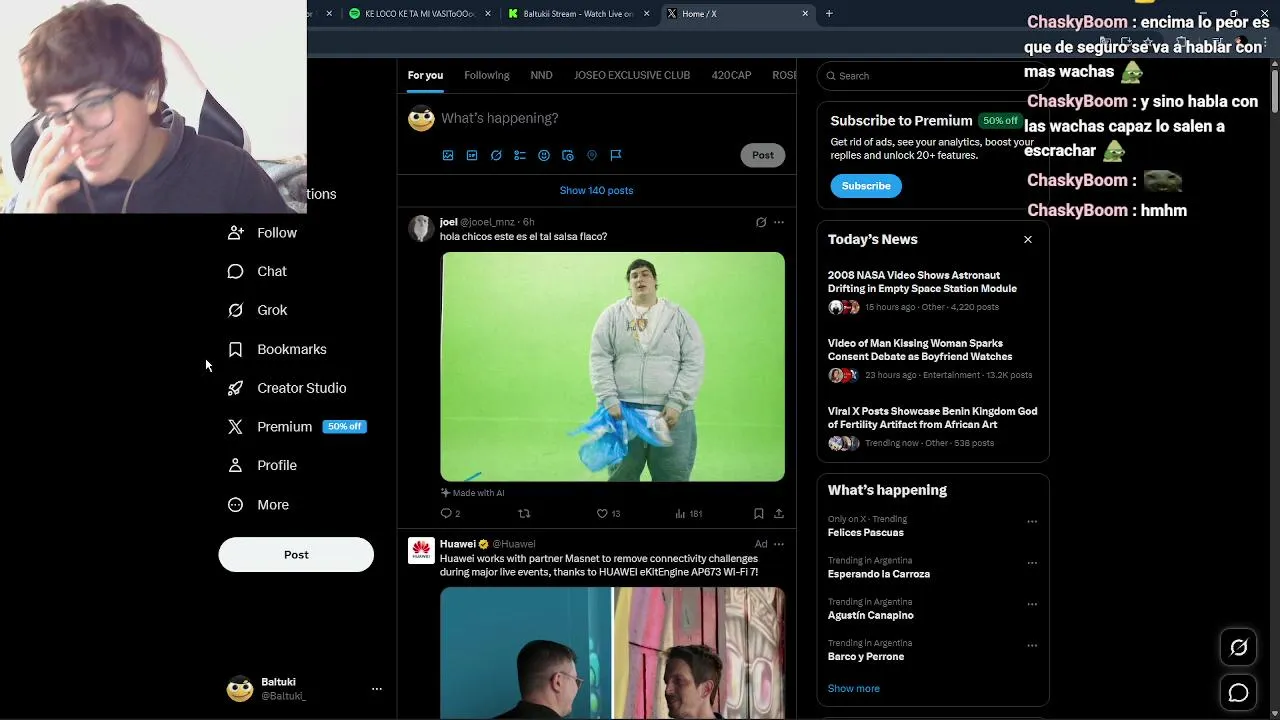Switch to 420CAP tab
1280x720 pixels.
(x=731, y=75)
